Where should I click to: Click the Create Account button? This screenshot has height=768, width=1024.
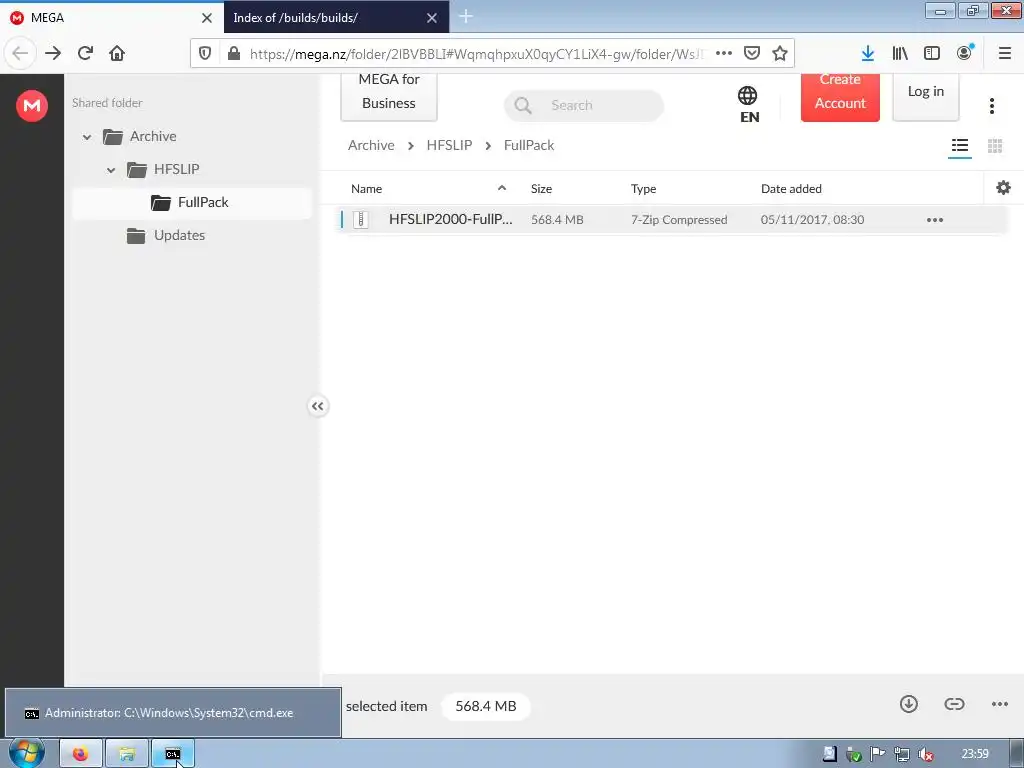click(840, 96)
